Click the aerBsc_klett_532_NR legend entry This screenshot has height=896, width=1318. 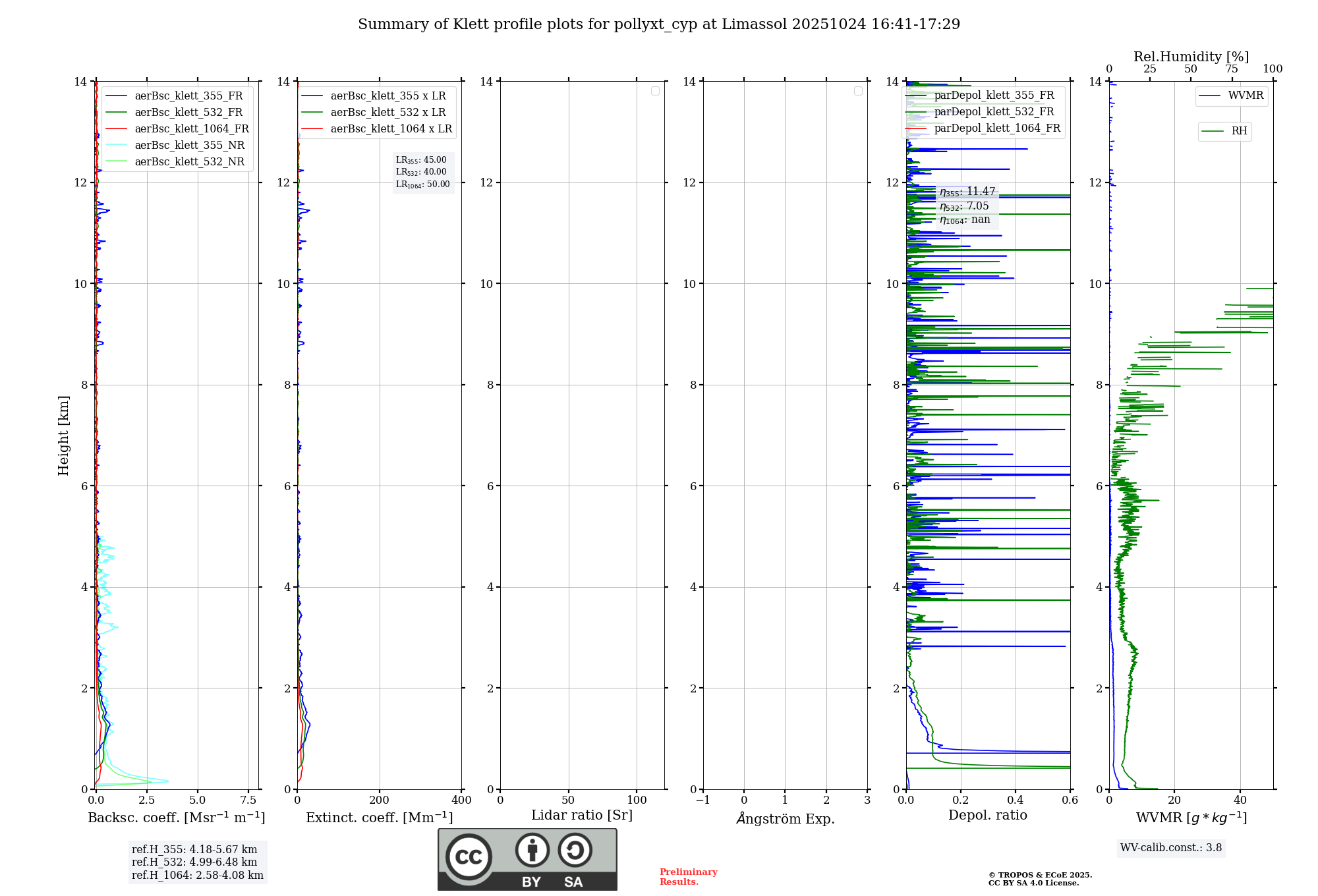[189, 162]
